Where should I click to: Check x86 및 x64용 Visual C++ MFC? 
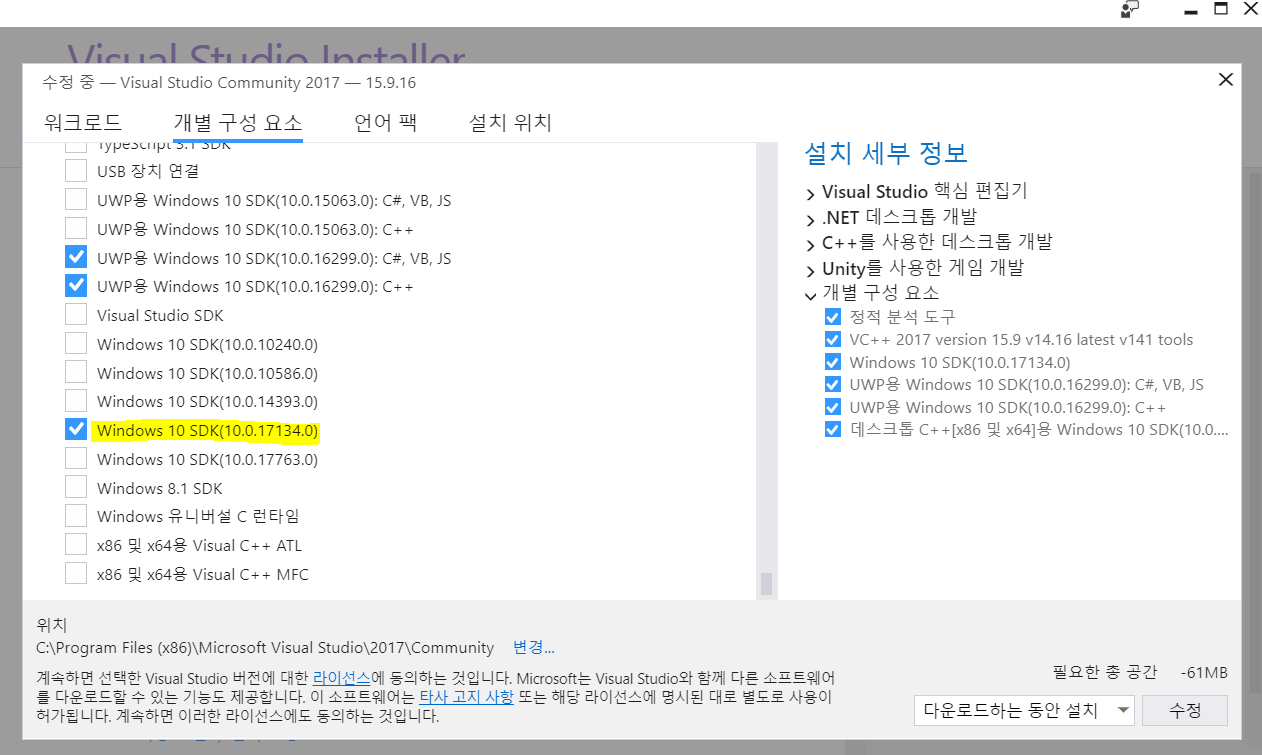pos(76,574)
